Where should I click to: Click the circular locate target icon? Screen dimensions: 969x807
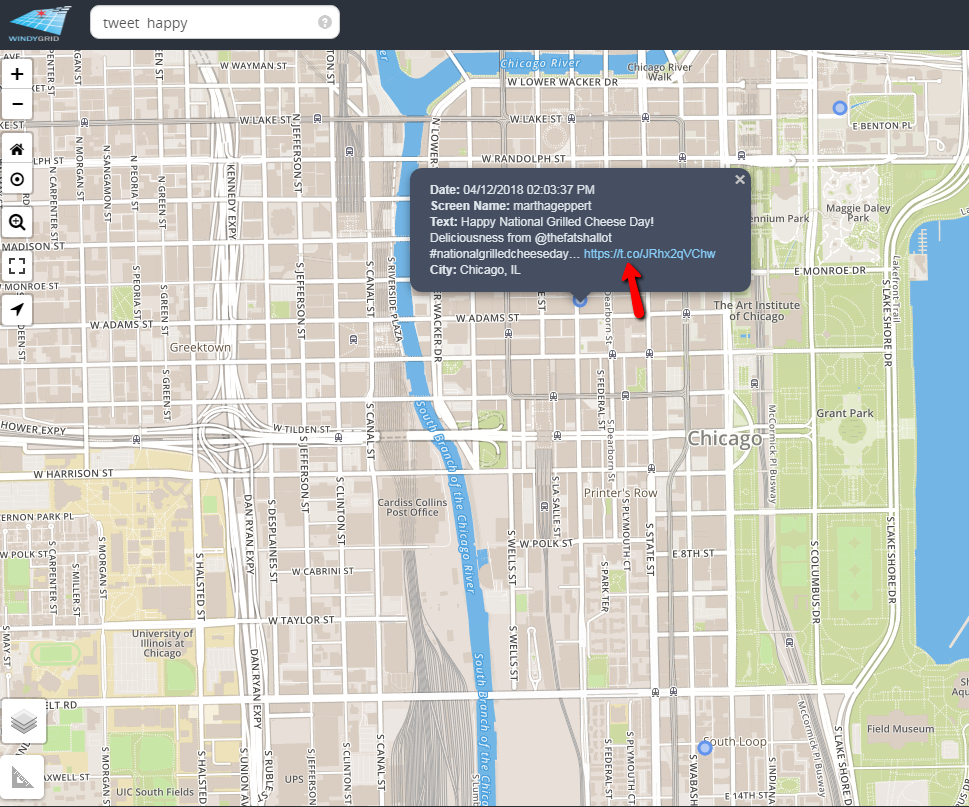[17, 180]
